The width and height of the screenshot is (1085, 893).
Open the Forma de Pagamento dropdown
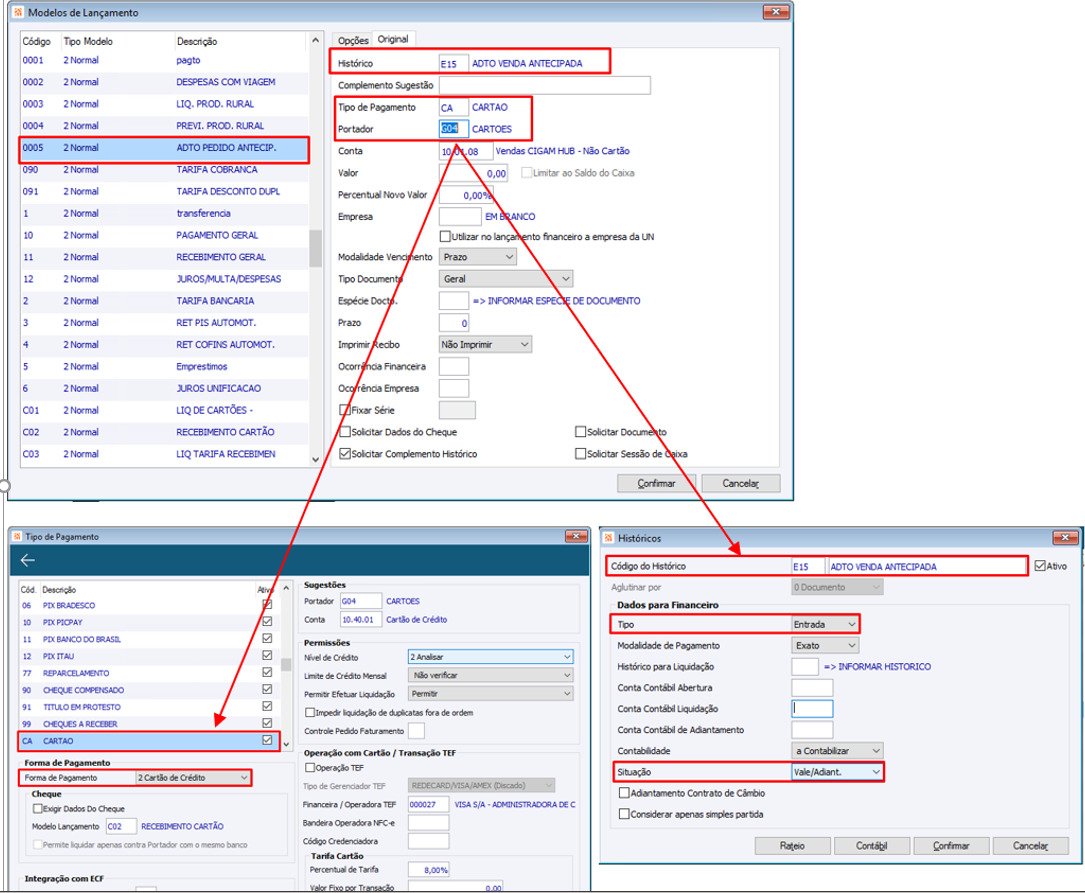(193, 777)
